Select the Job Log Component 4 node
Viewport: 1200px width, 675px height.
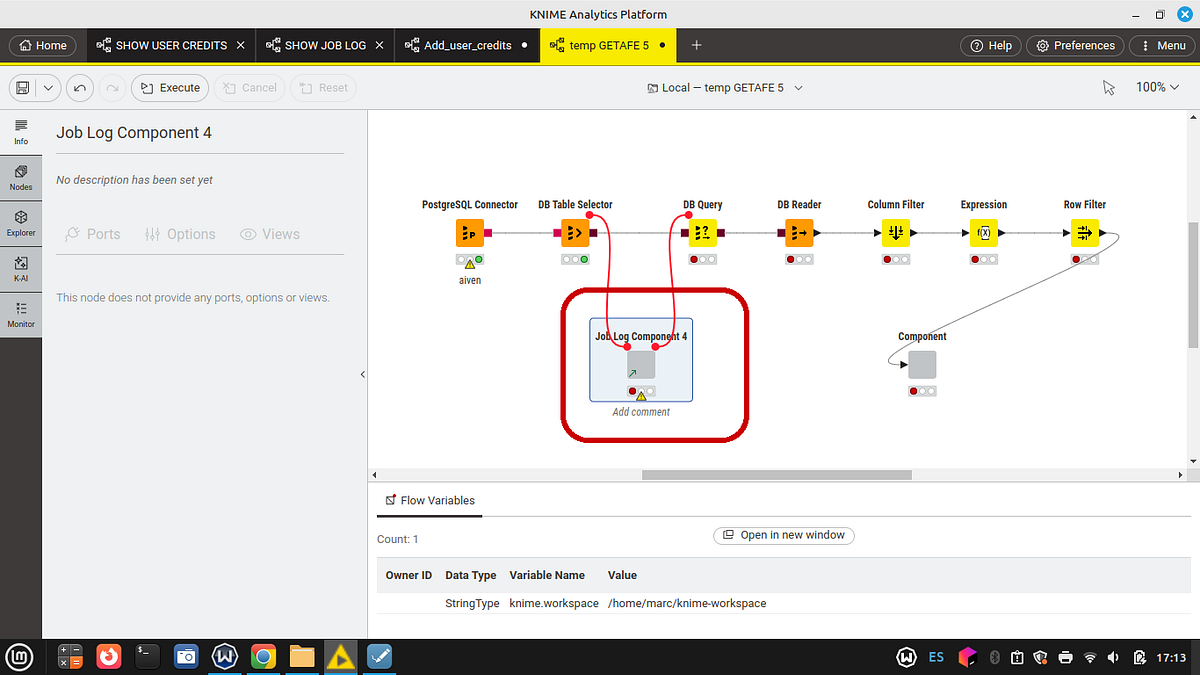641,365
